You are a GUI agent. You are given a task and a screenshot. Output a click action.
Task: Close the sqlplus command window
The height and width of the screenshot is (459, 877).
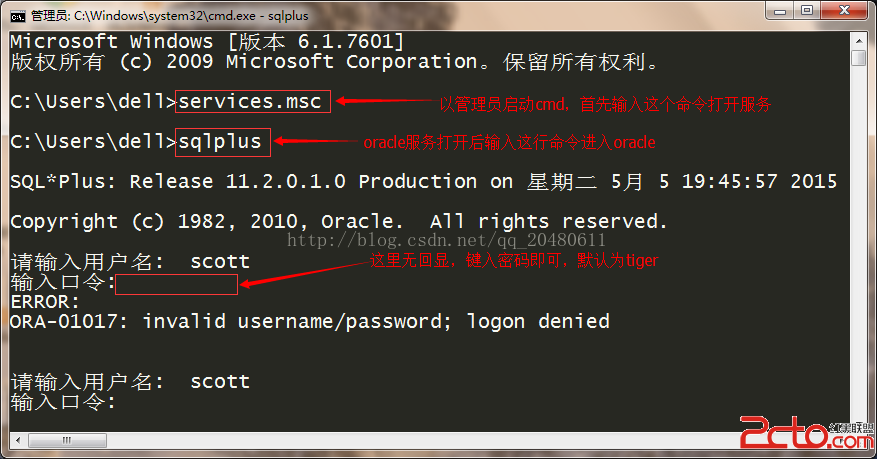845,11
